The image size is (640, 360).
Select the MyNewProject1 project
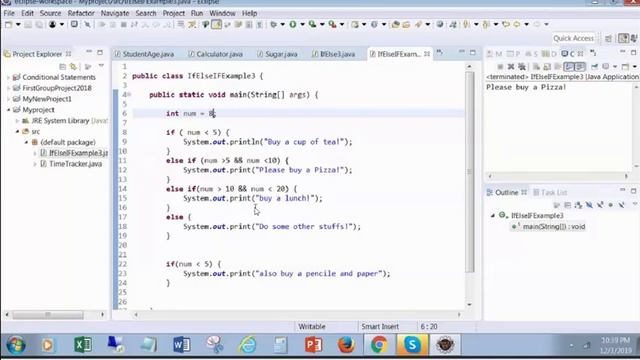(47, 99)
